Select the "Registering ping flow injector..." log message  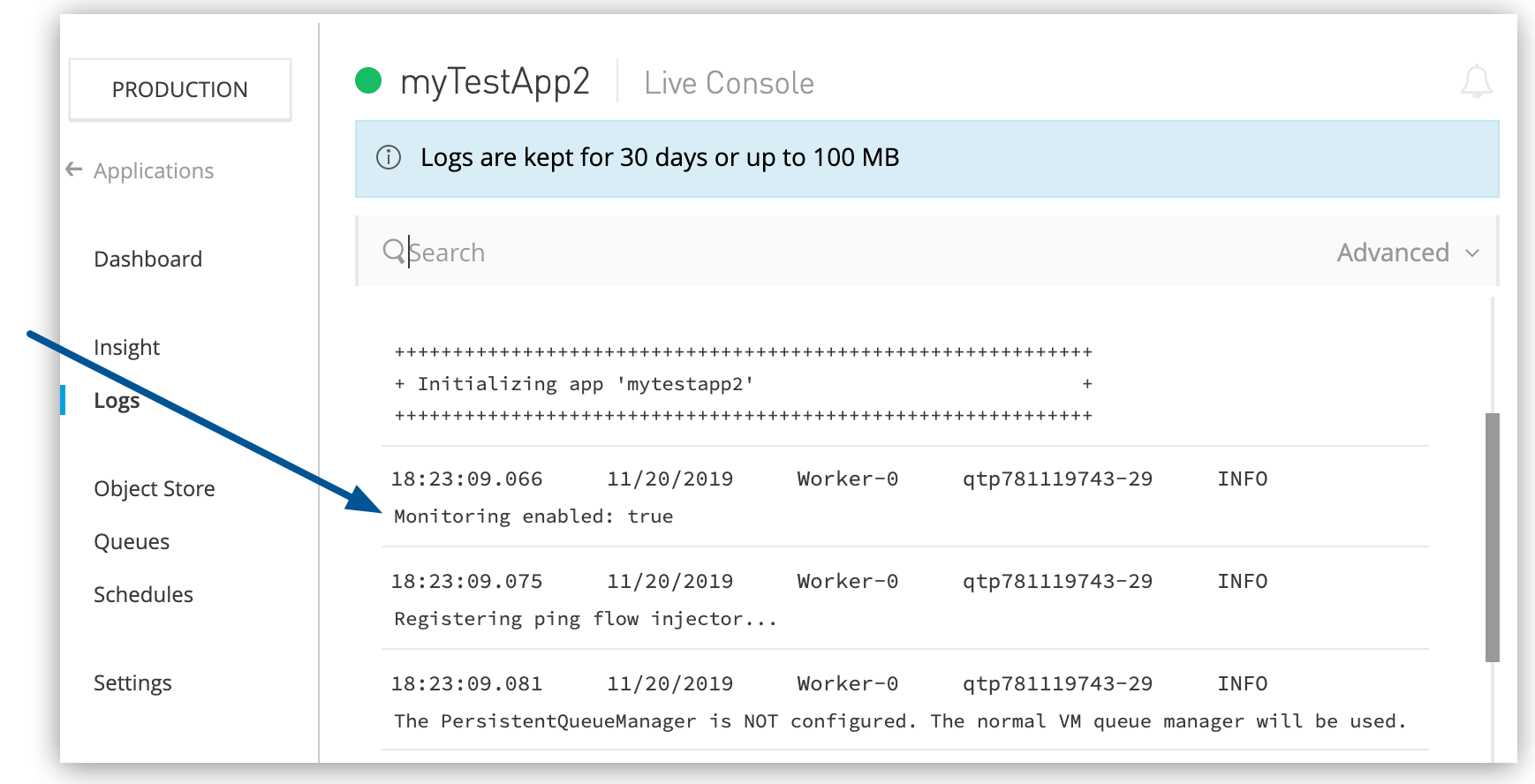point(586,619)
